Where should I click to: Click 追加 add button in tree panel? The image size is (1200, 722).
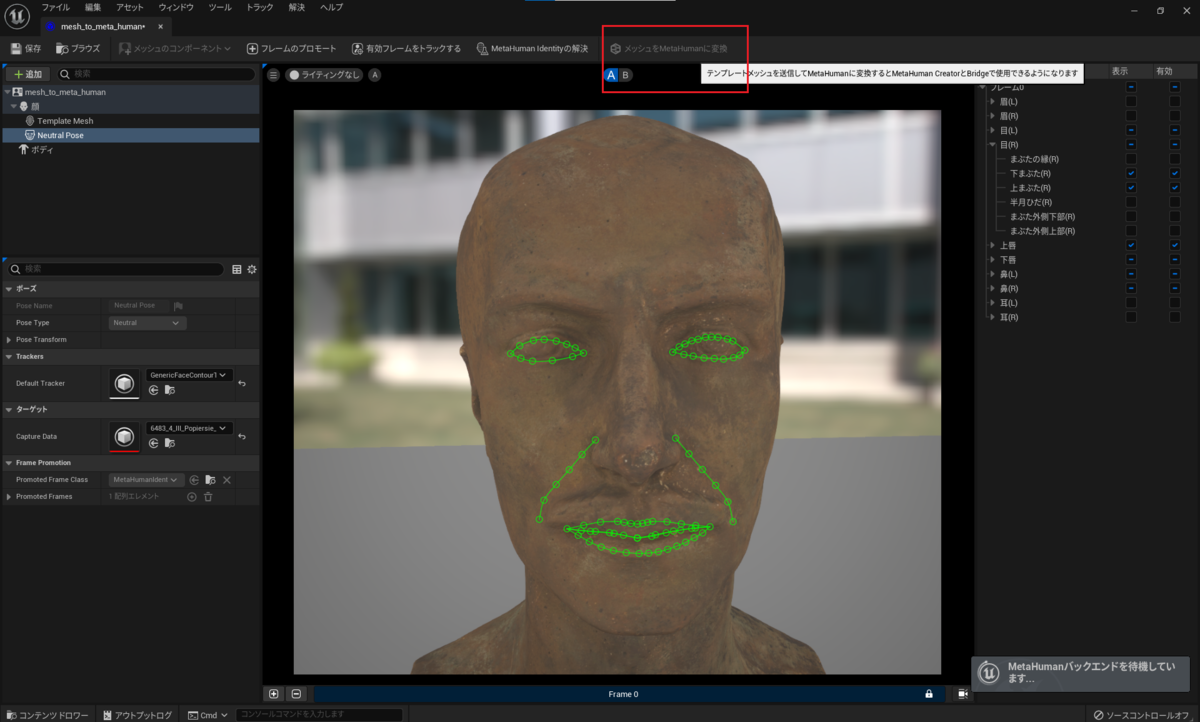(28, 74)
